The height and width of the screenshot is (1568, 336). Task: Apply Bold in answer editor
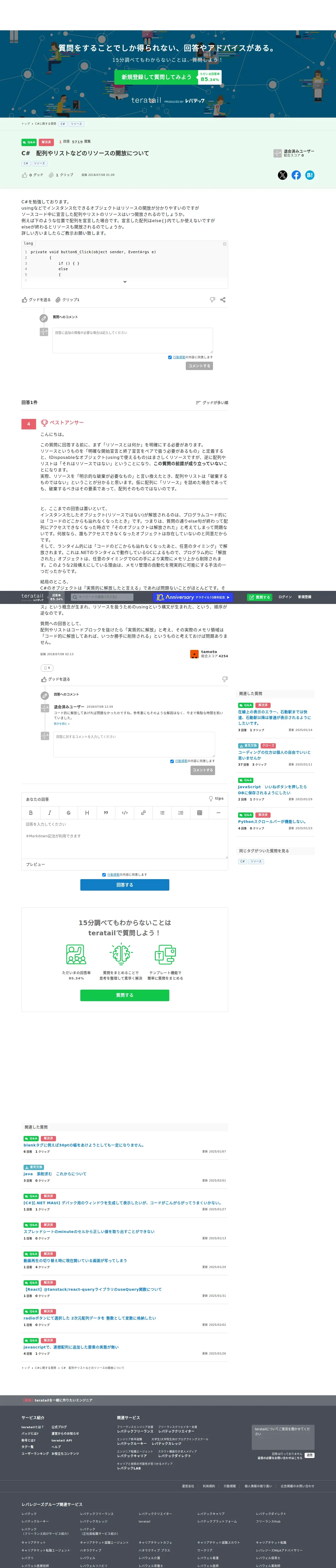[31, 812]
